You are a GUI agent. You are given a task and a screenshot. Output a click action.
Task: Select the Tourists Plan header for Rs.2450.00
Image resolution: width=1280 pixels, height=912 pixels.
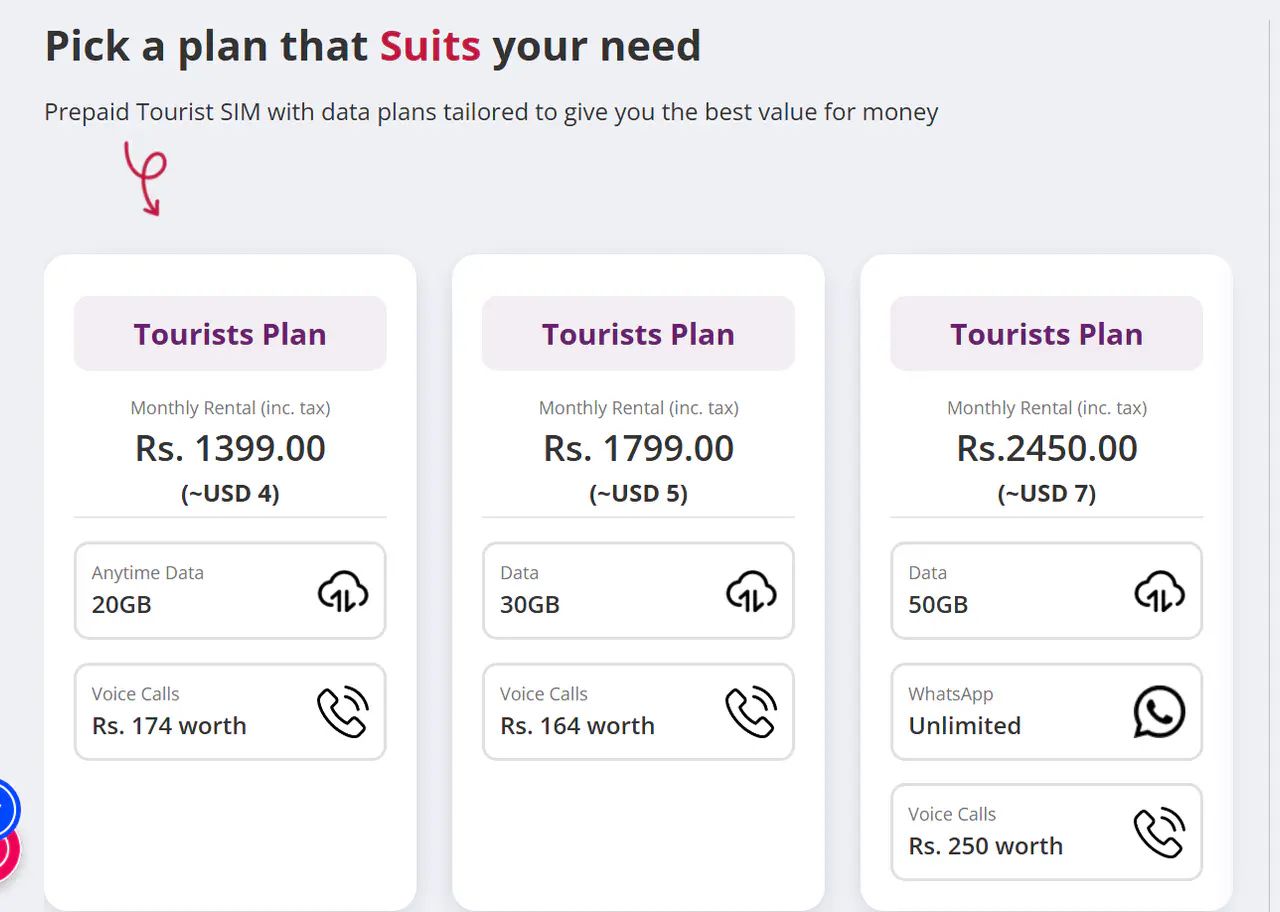pyautogui.click(x=1046, y=334)
